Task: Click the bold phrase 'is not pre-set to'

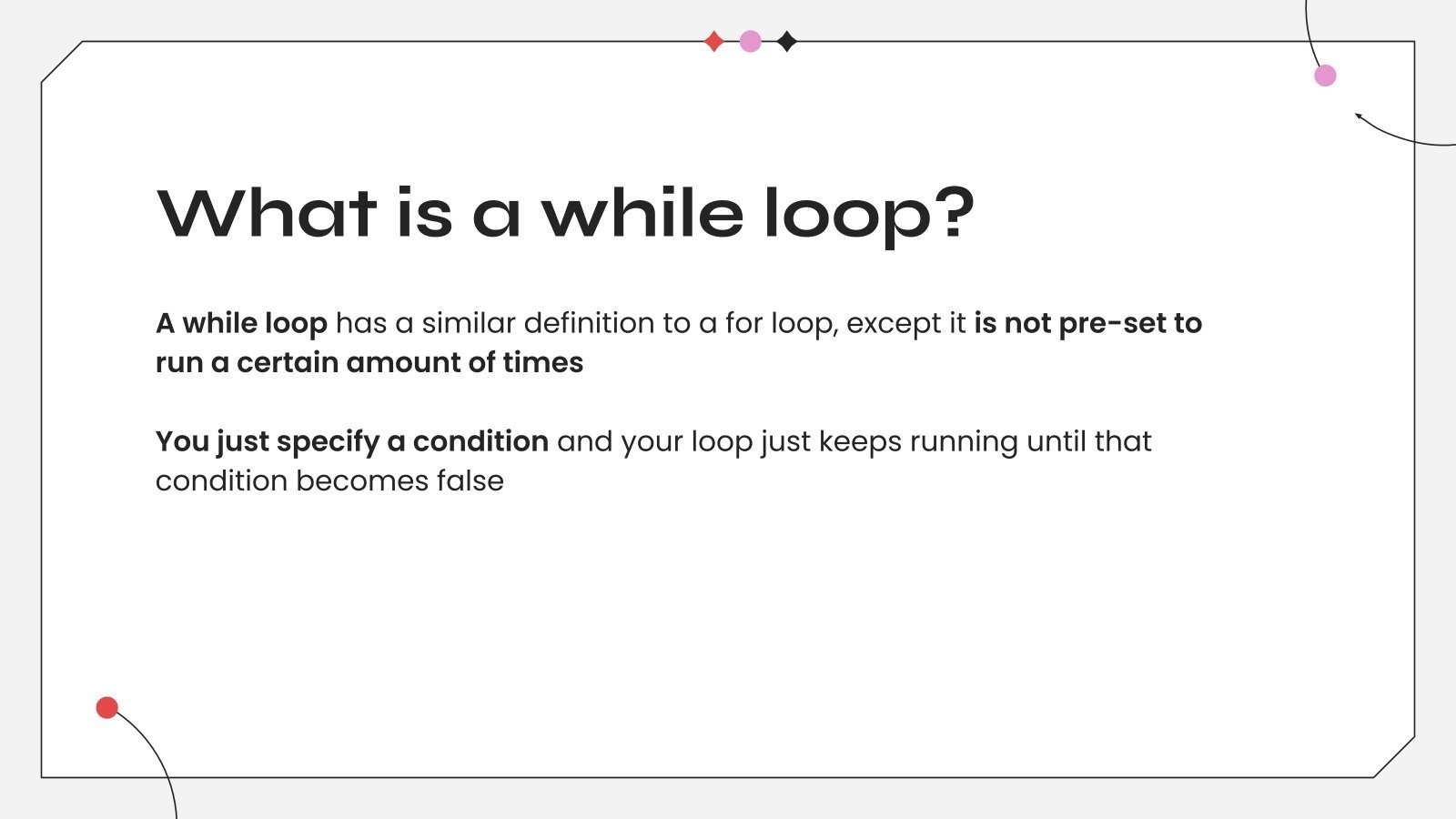Action: click(1087, 323)
